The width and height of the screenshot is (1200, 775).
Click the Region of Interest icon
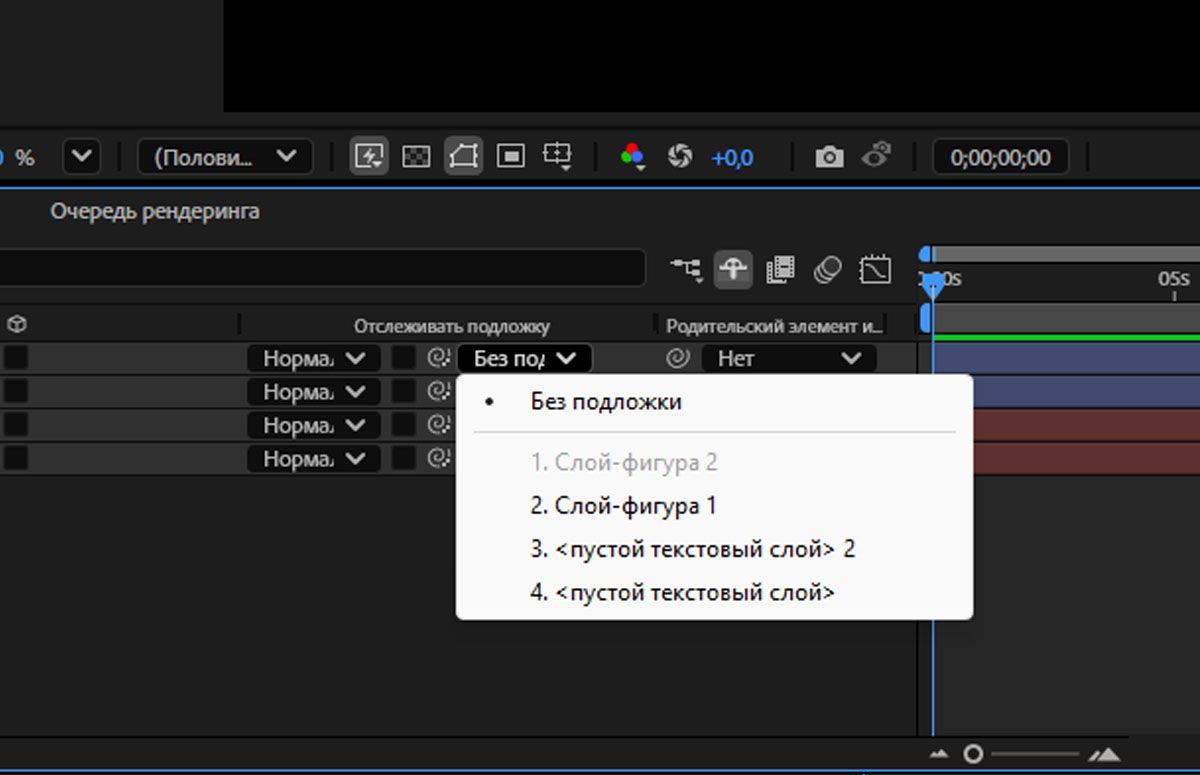(x=511, y=157)
